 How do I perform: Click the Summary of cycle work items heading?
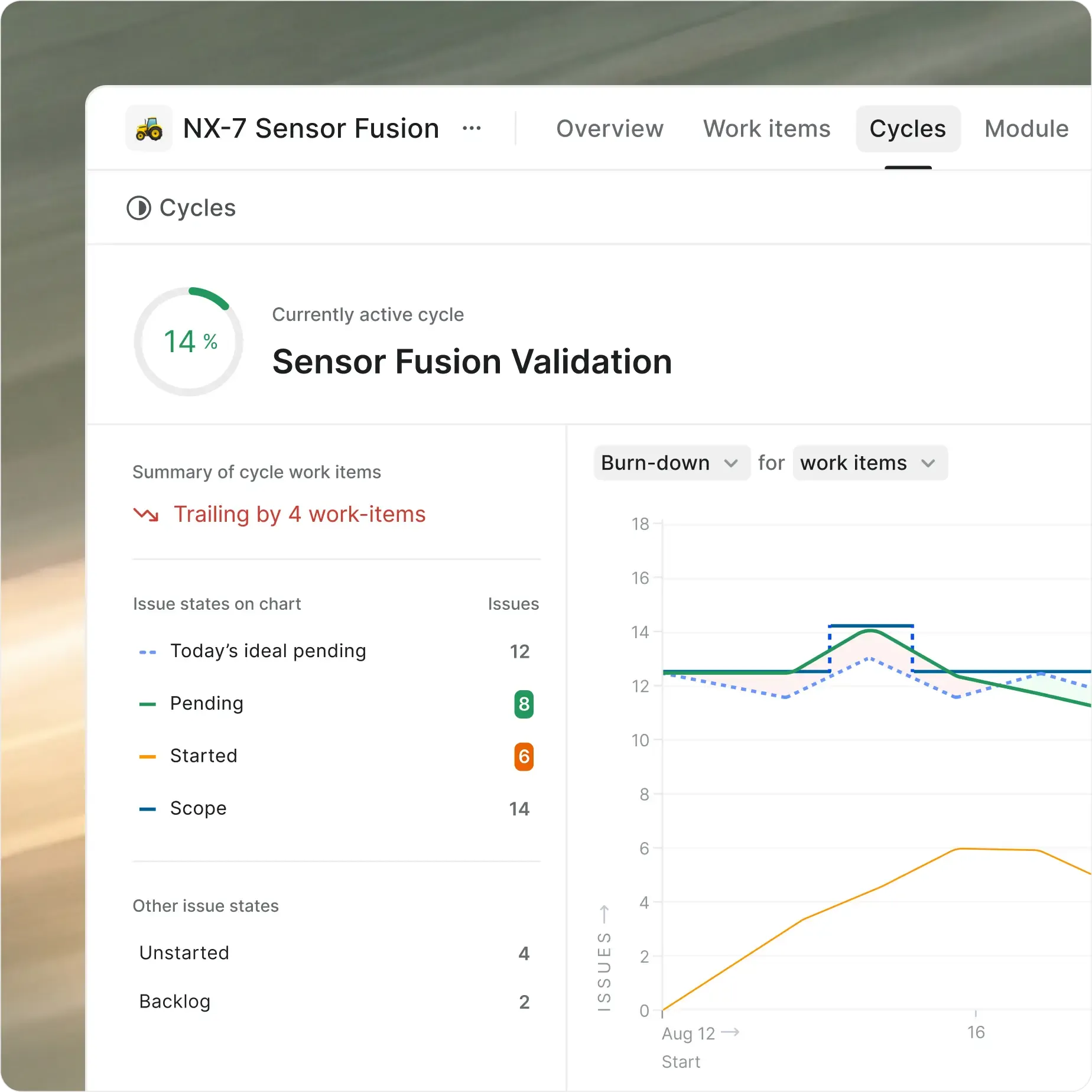point(256,472)
